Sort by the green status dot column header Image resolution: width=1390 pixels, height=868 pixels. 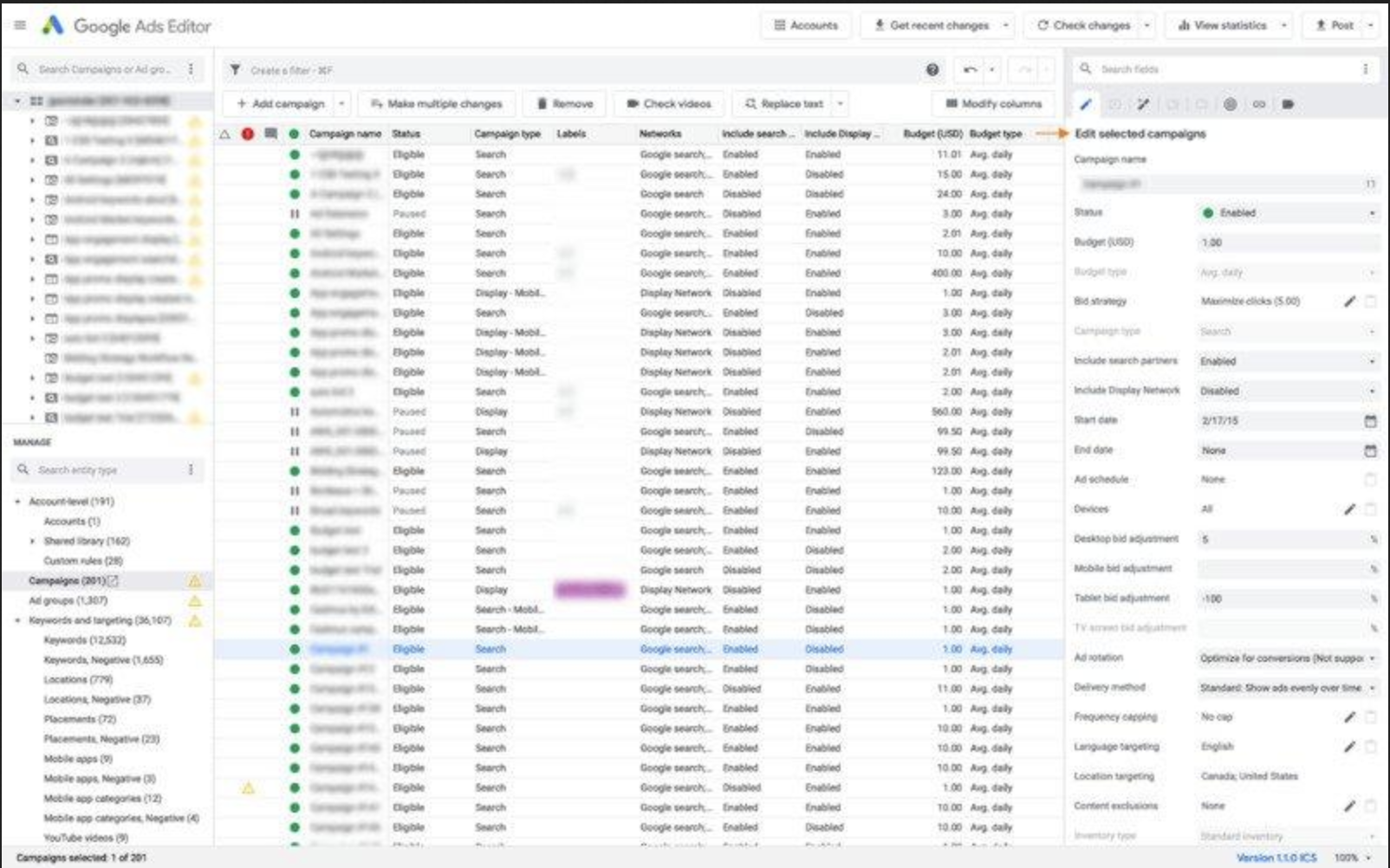294,133
